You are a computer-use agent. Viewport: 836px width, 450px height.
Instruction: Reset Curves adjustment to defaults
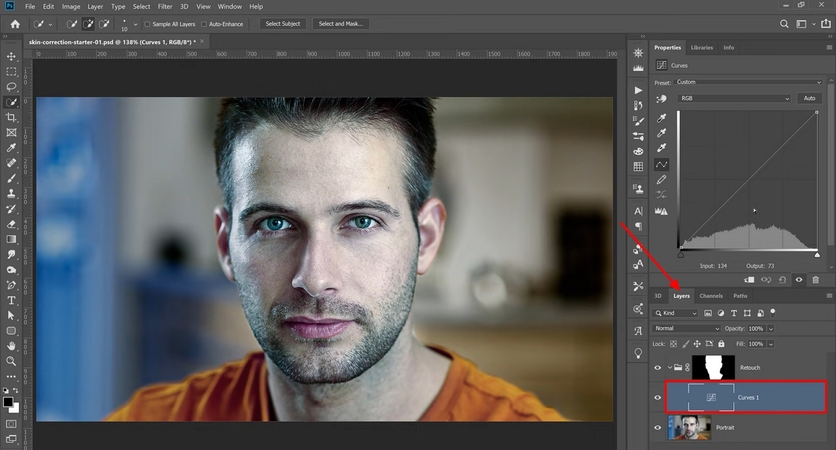click(785, 280)
